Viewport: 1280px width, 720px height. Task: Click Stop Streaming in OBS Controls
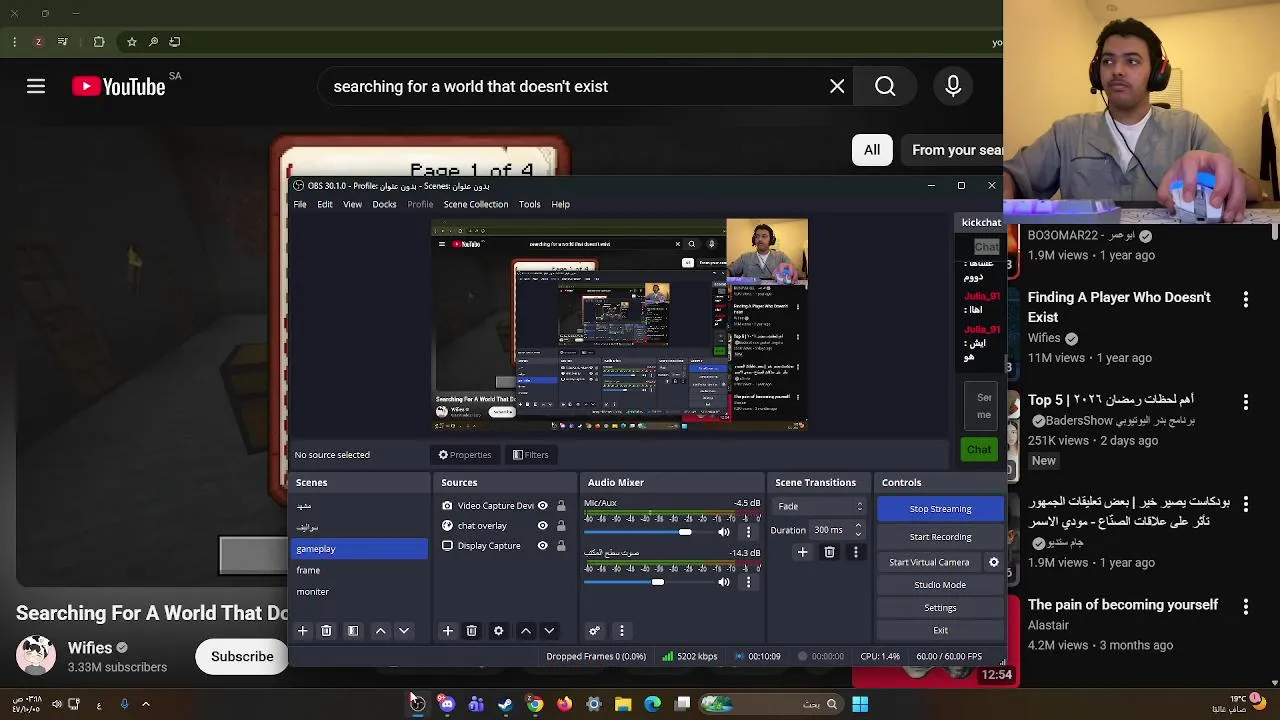(940, 509)
